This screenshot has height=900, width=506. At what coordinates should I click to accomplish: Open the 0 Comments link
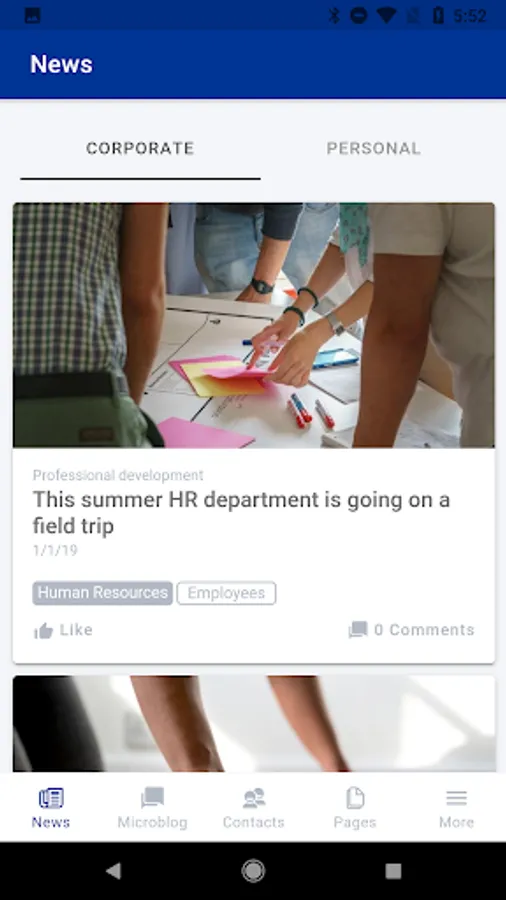pyautogui.click(x=424, y=630)
